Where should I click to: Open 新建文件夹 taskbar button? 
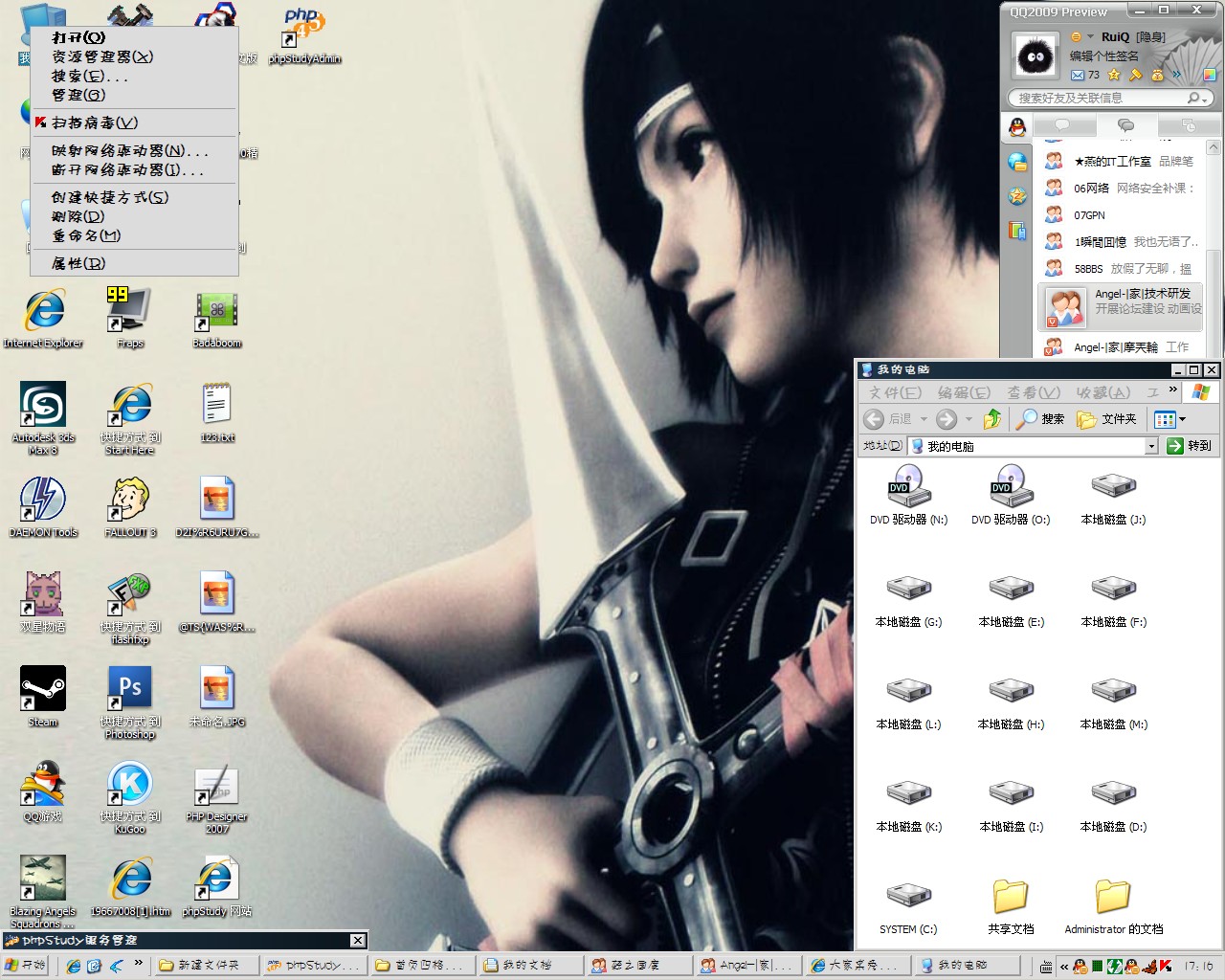(x=208, y=966)
